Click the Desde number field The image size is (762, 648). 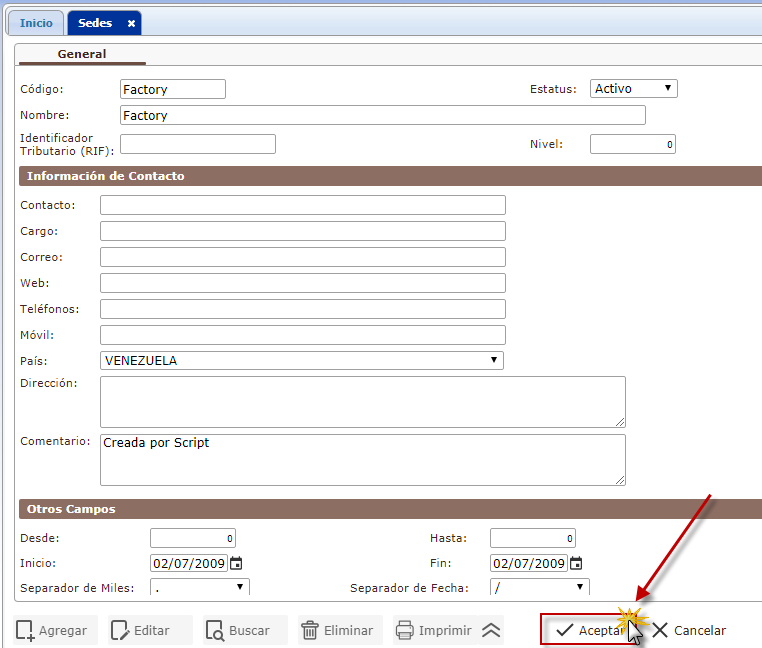pyautogui.click(x=193, y=538)
